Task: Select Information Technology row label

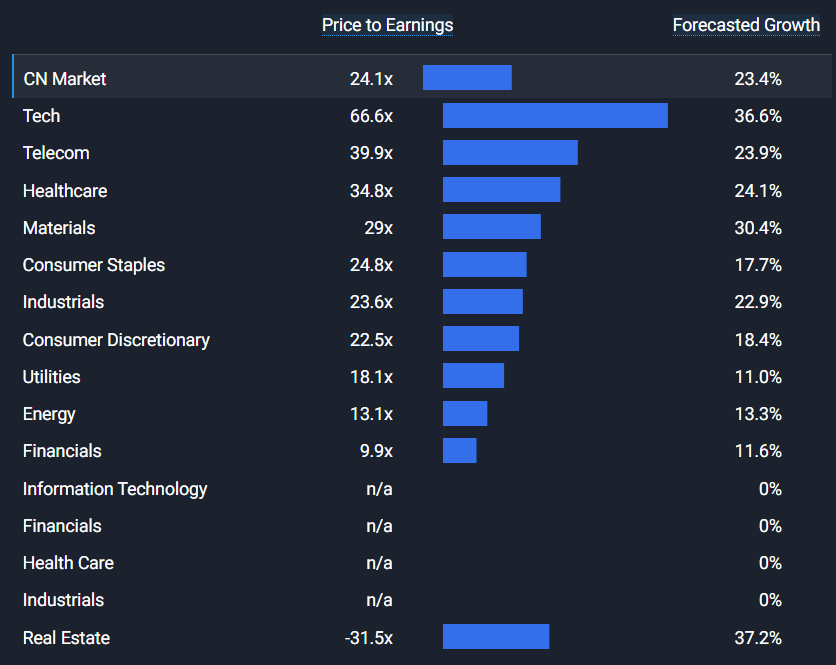Action: pyautogui.click(x=115, y=489)
